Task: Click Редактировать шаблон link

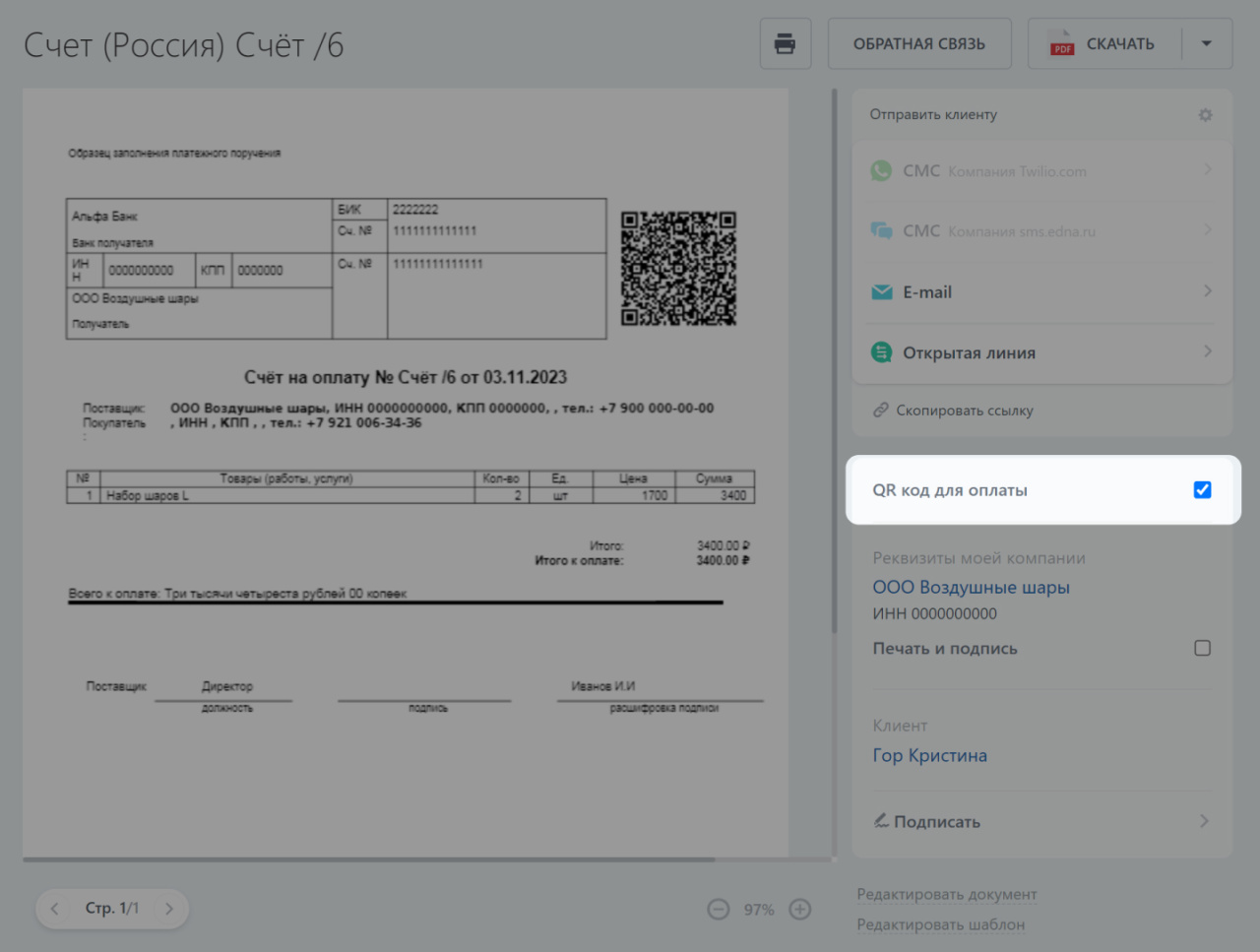Action: click(940, 924)
